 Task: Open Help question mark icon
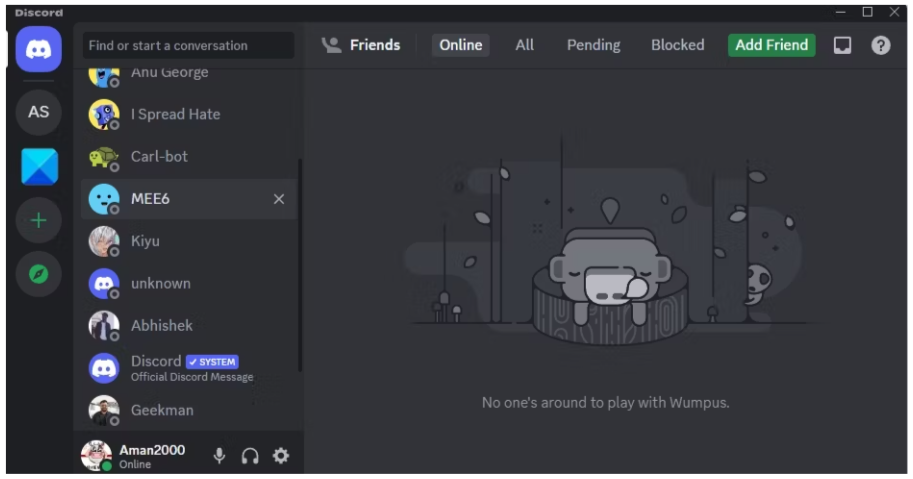[880, 45]
